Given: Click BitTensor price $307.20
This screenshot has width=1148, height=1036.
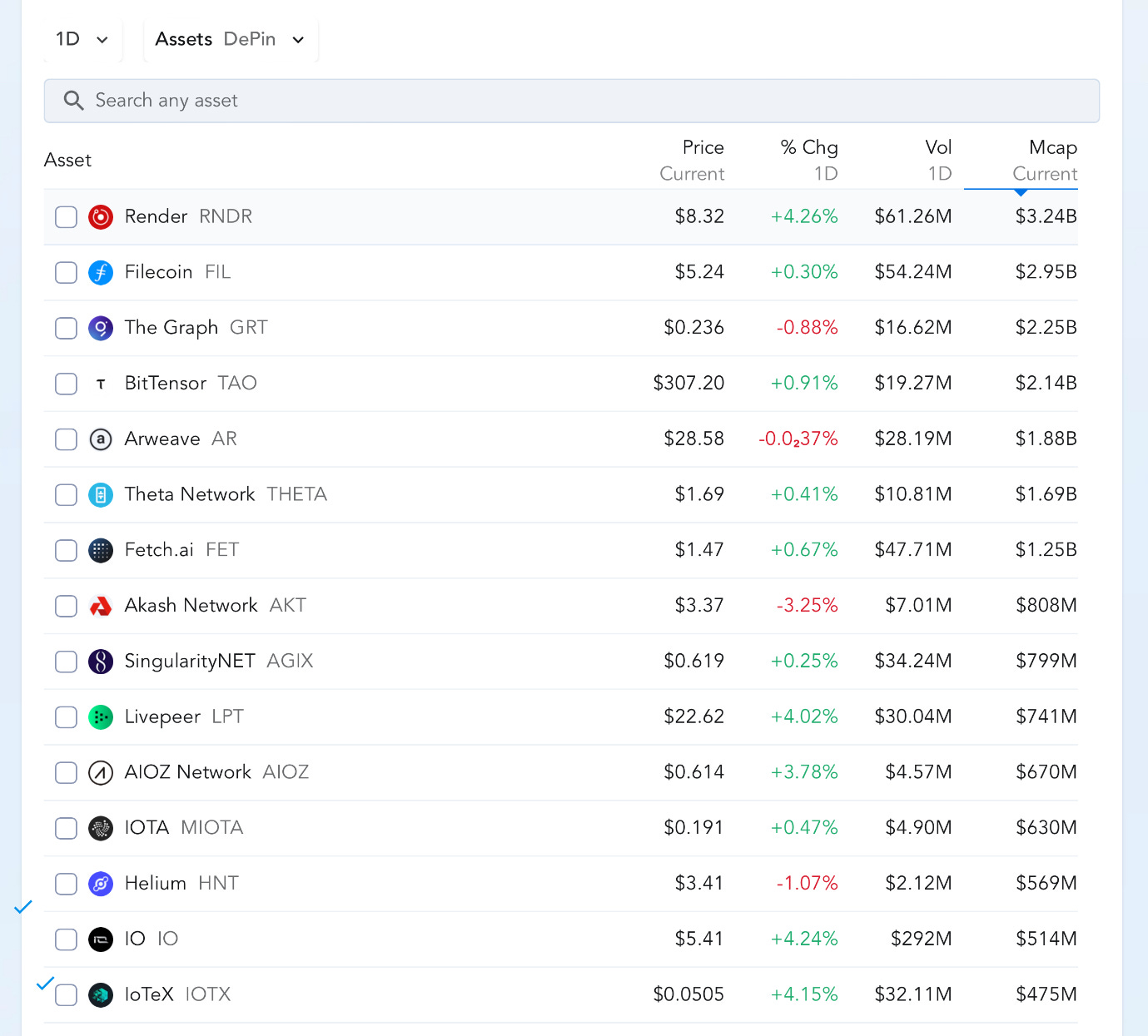Looking at the screenshot, I should (689, 383).
